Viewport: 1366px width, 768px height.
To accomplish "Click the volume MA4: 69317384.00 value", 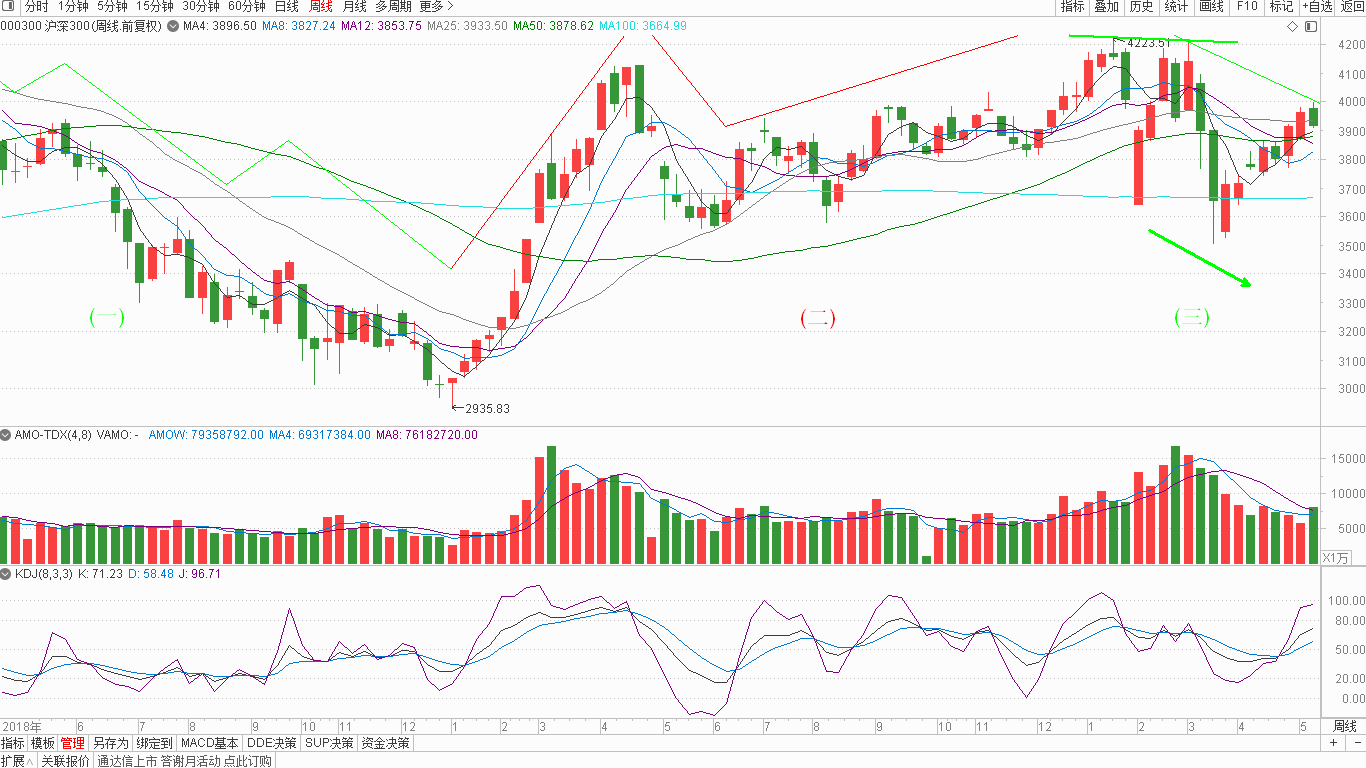I will pos(320,435).
